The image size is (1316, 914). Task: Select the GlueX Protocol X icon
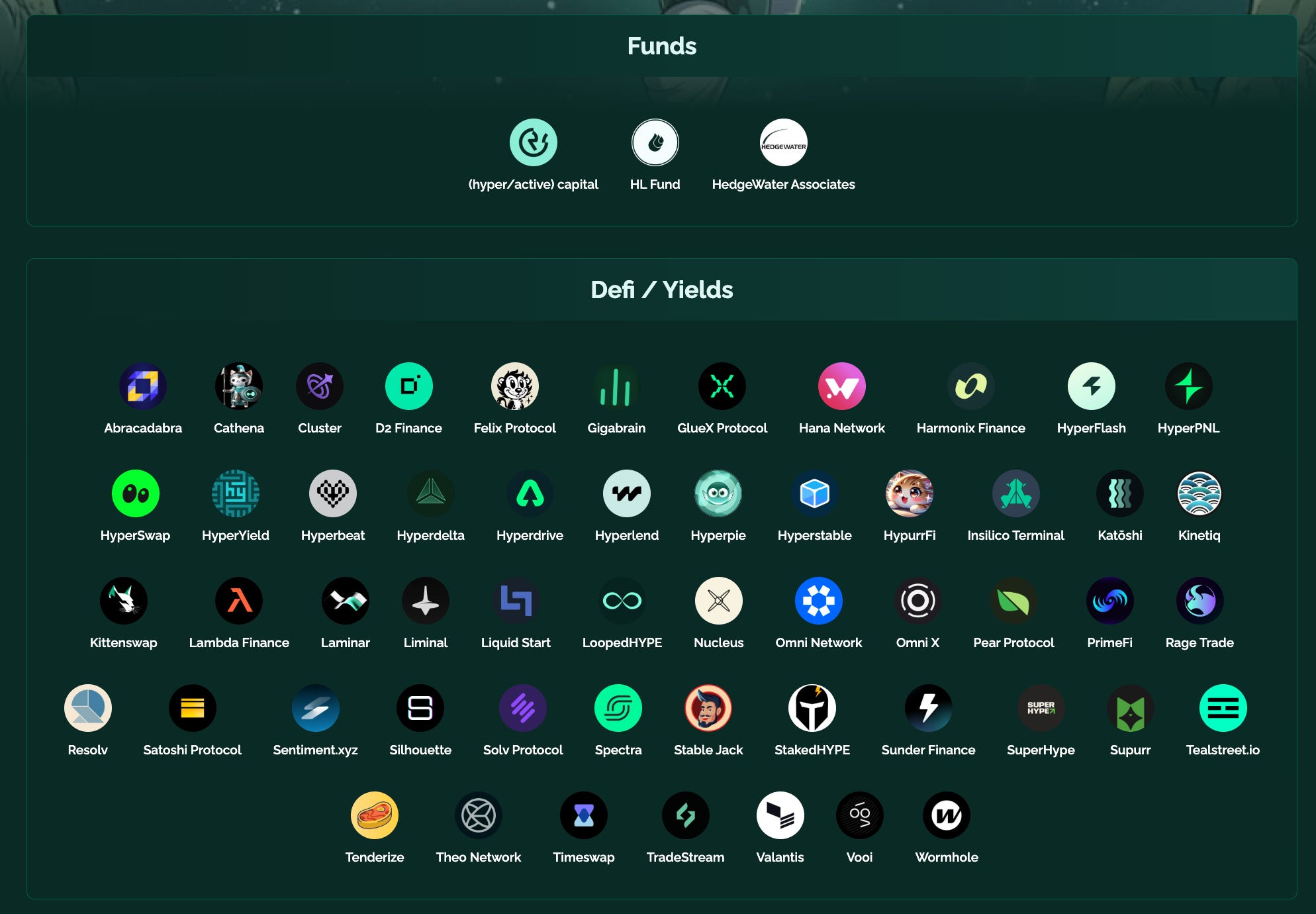pos(722,386)
